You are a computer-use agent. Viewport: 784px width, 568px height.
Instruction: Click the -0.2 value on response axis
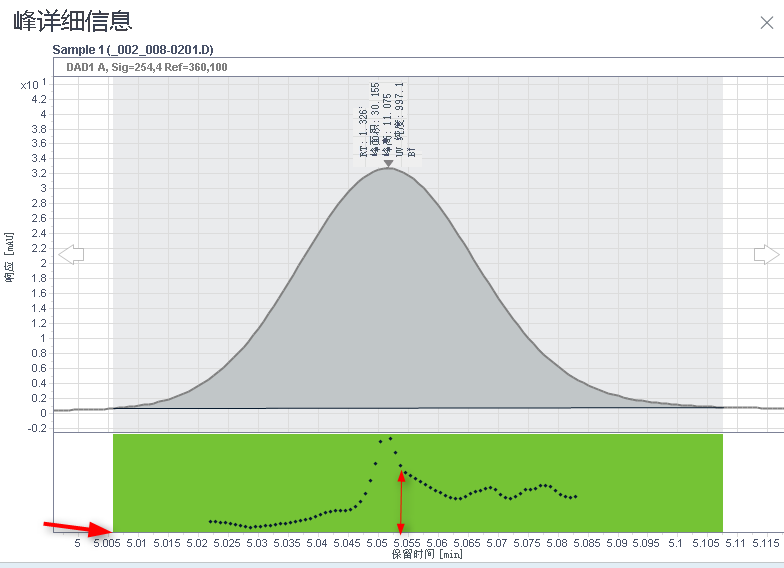(36, 428)
